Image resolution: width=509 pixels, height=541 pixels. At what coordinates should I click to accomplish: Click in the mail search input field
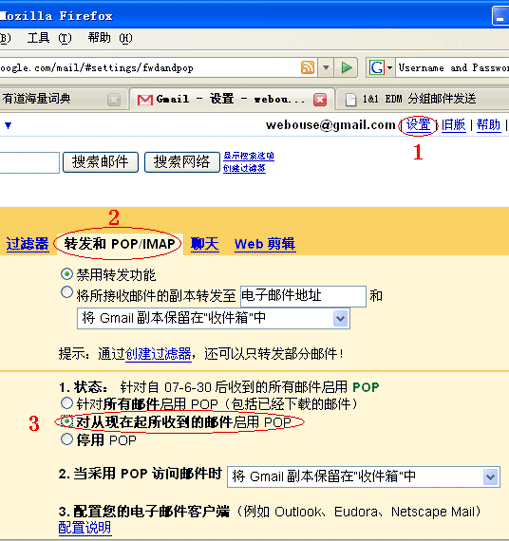tap(29, 162)
